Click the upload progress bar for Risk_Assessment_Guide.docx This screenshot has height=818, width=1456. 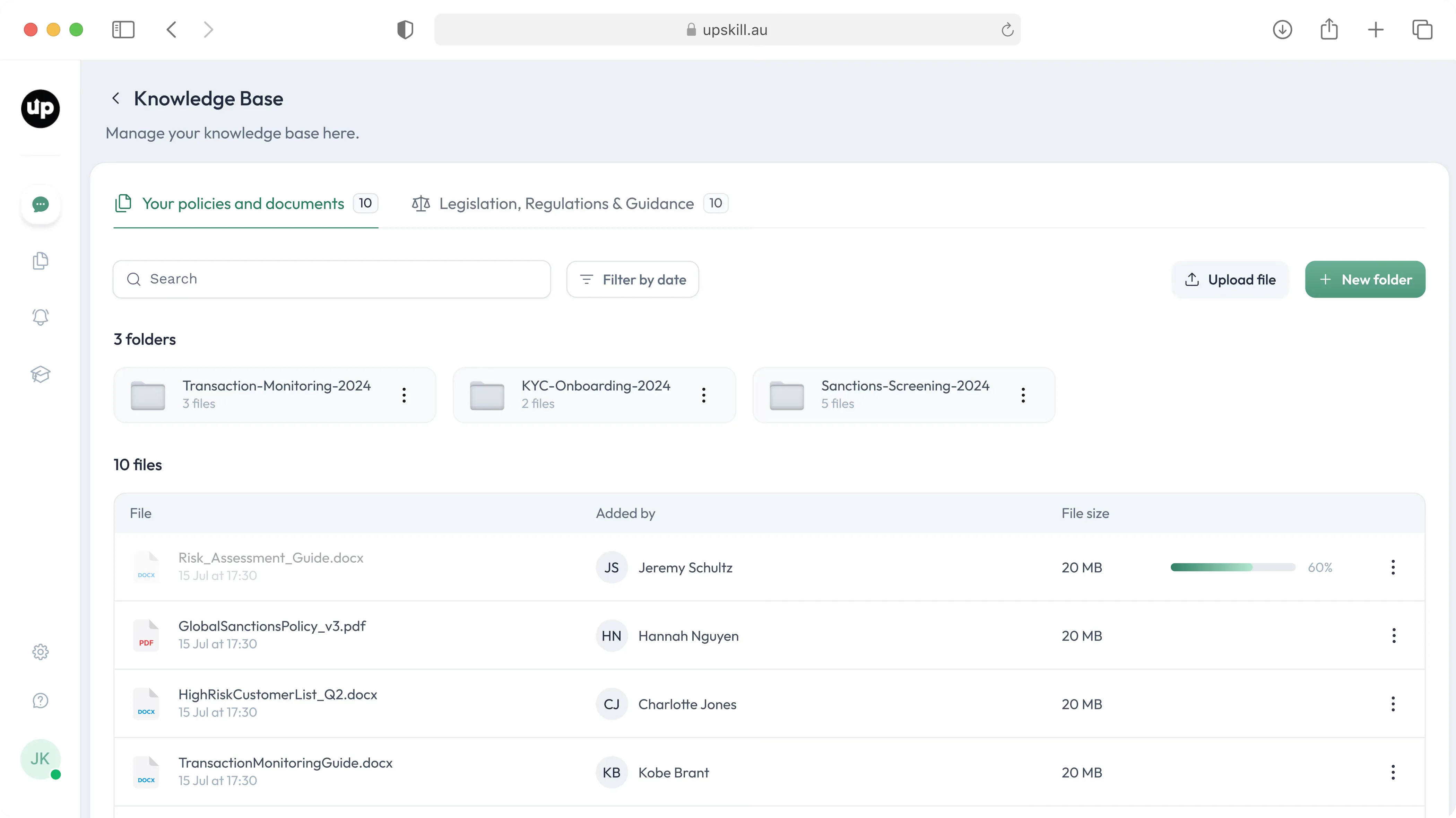tap(1232, 567)
